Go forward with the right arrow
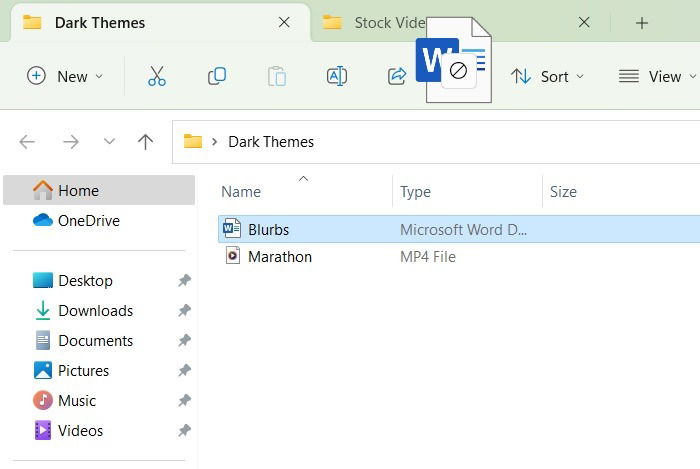 pyautogui.click(x=71, y=142)
